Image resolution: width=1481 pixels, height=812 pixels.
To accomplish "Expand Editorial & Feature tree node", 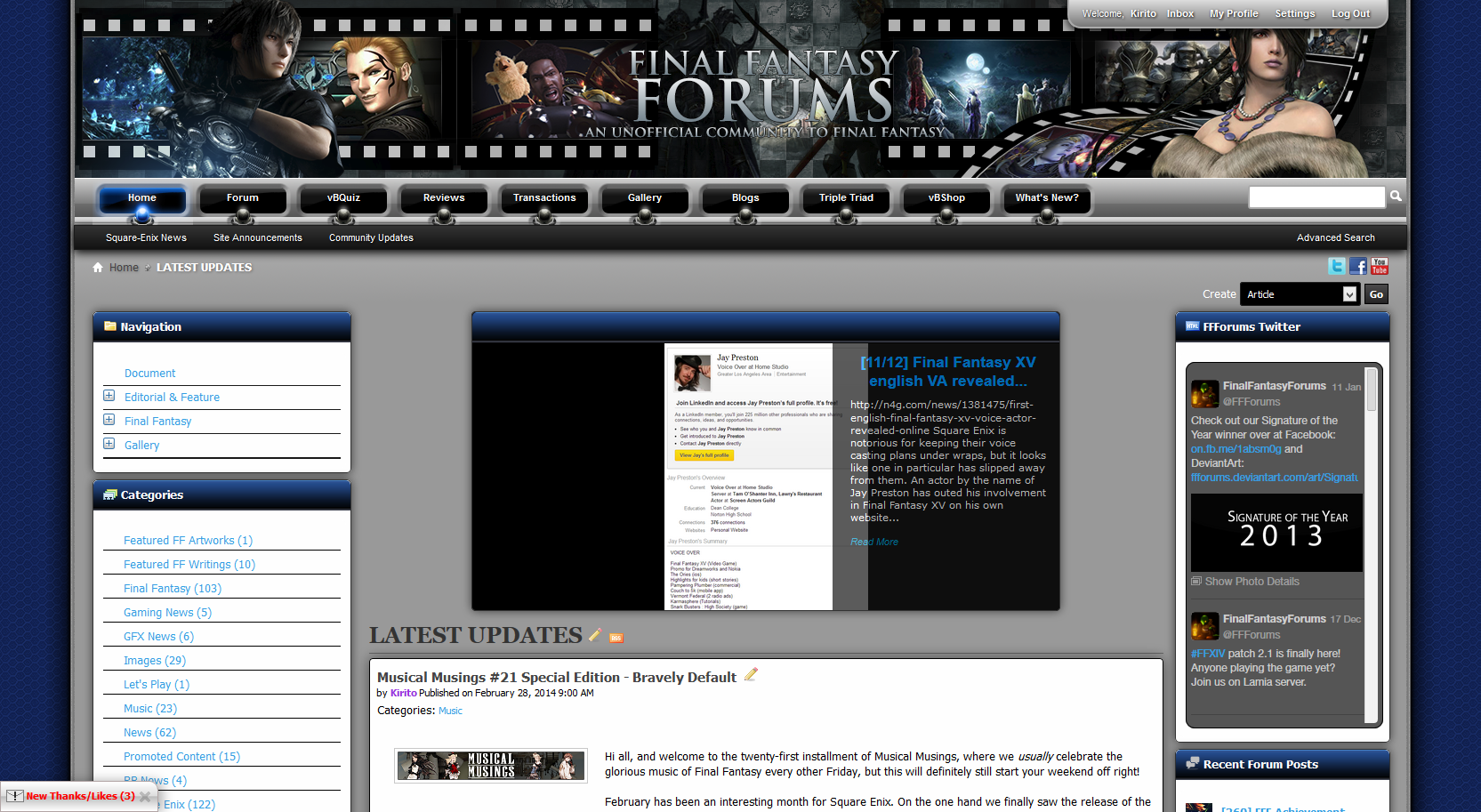I will (x=109, y=396).
